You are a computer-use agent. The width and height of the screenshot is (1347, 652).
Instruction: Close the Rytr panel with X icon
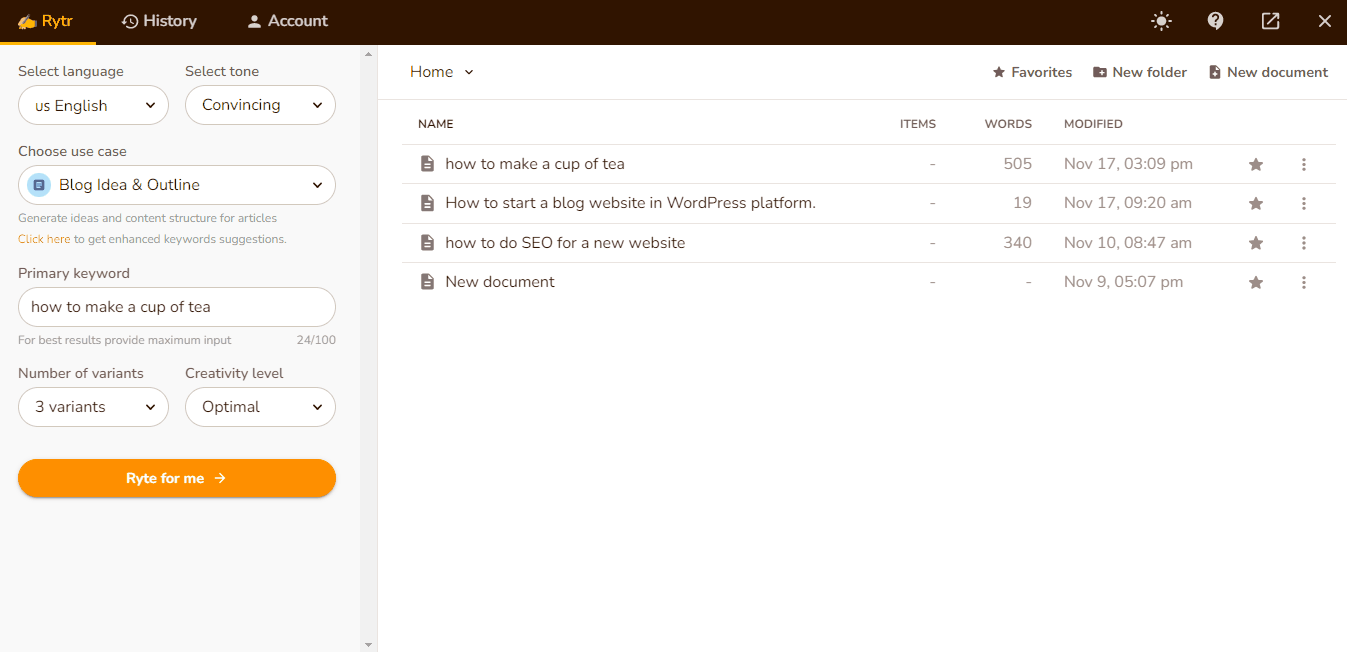point(1325,21)
